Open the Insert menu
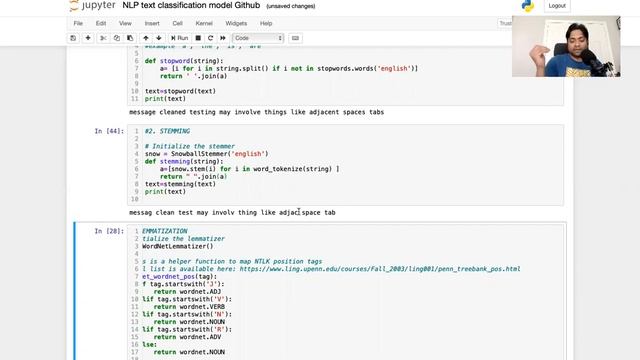 [x=152, y=23]
